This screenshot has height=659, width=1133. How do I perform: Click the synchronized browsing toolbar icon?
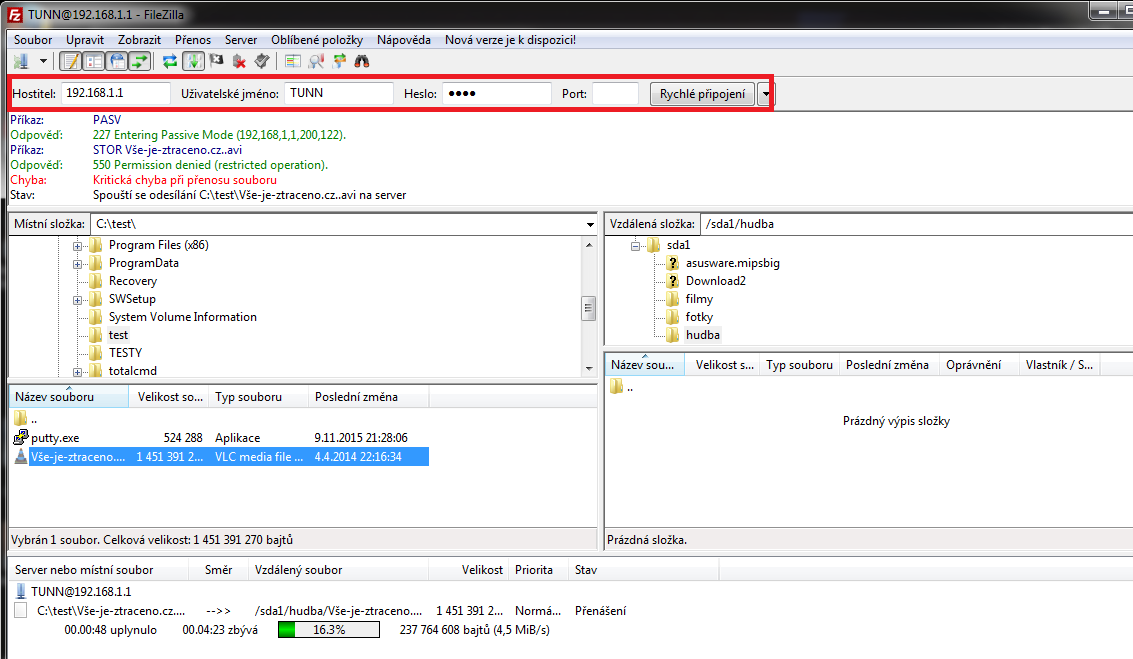tap(339, 62)
